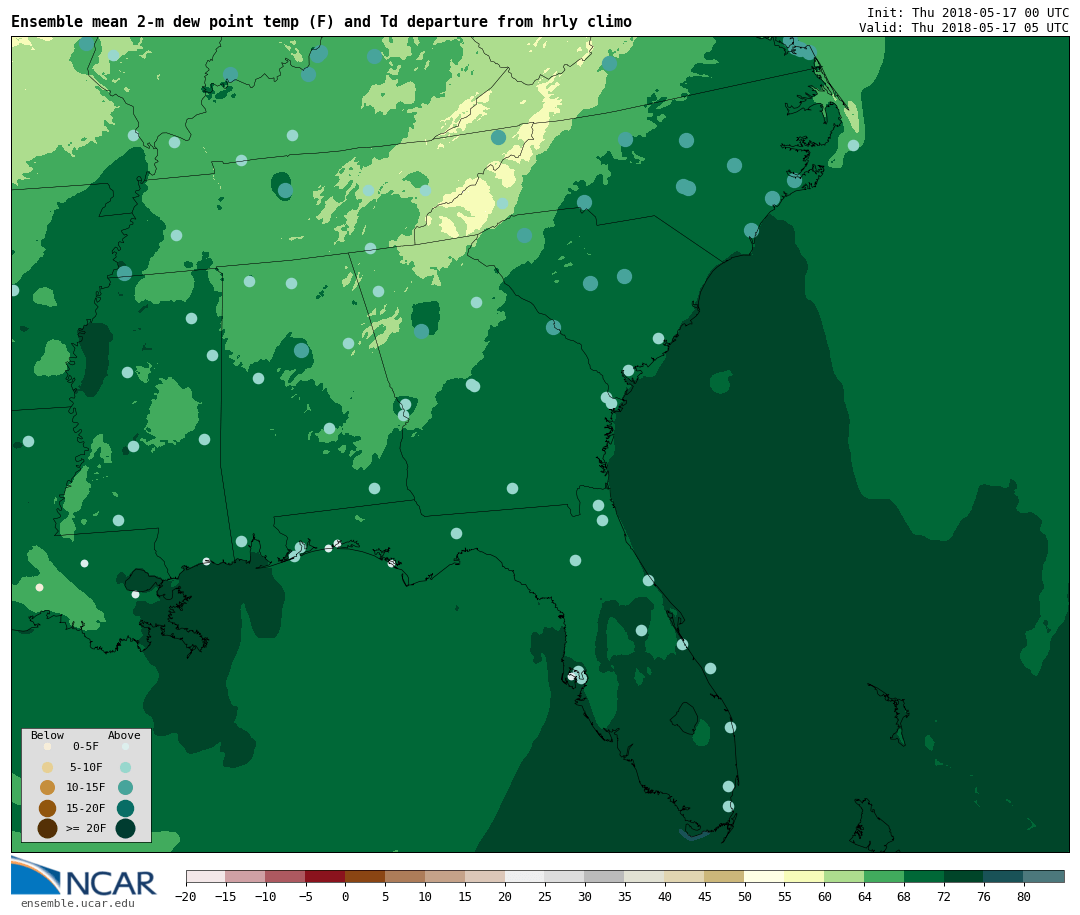
Task: Click the Init: Thu 2018-05-17 00 UTC line
Action: coord(968,12)
